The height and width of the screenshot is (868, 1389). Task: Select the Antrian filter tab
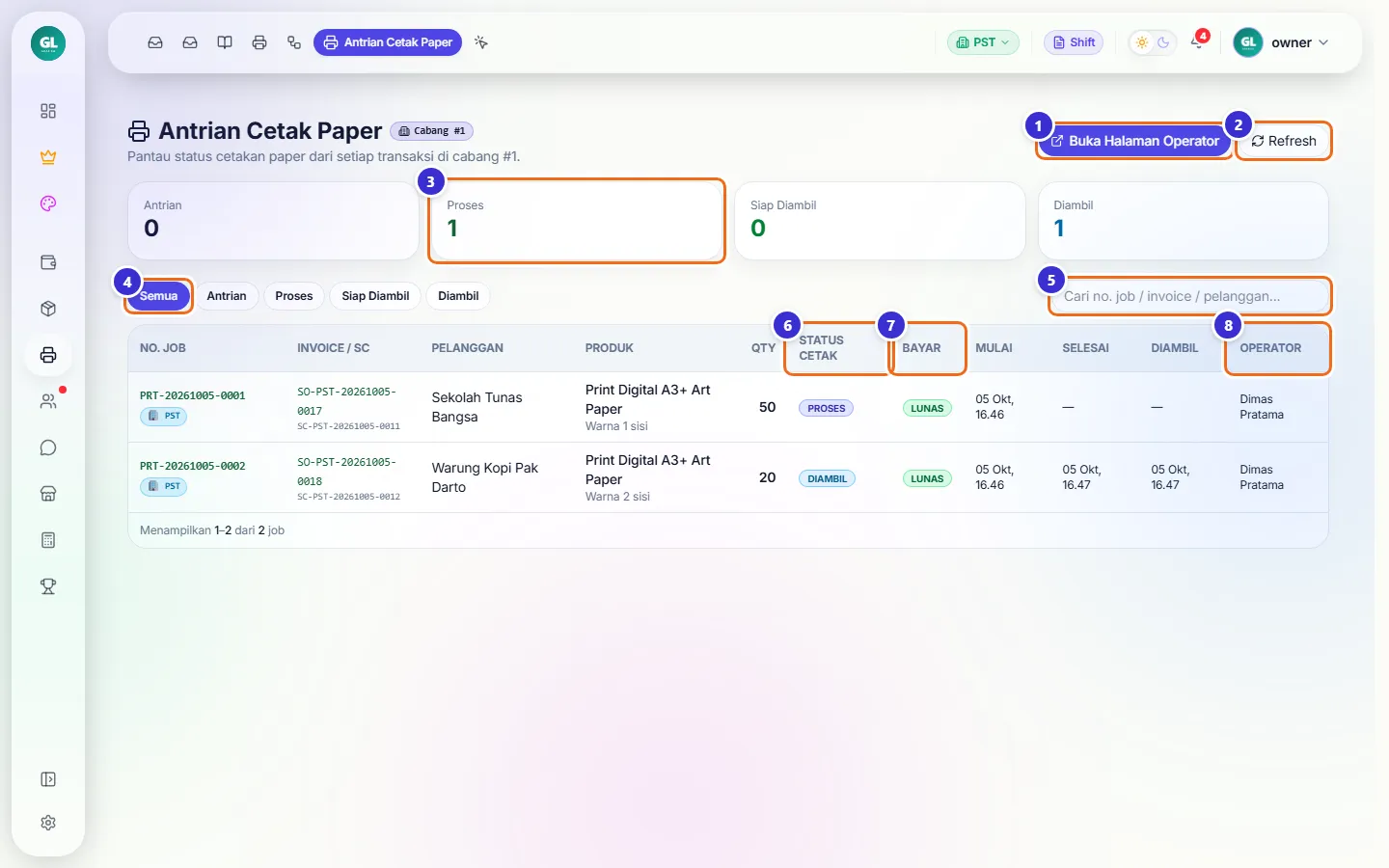point(227,296)
